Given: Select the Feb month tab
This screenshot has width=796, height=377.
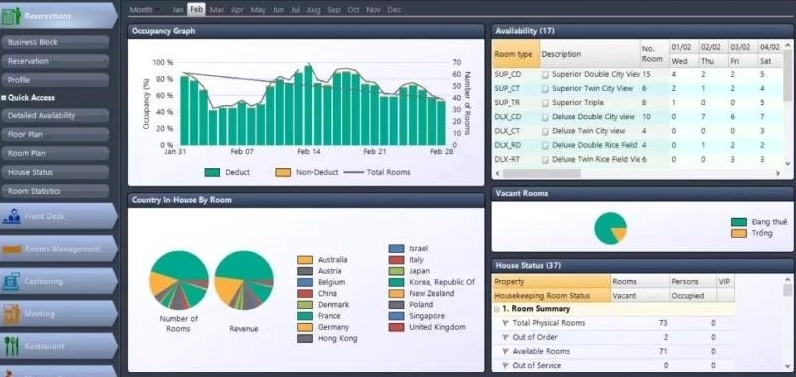Looking at the screenshot, I should click(196, 10).
